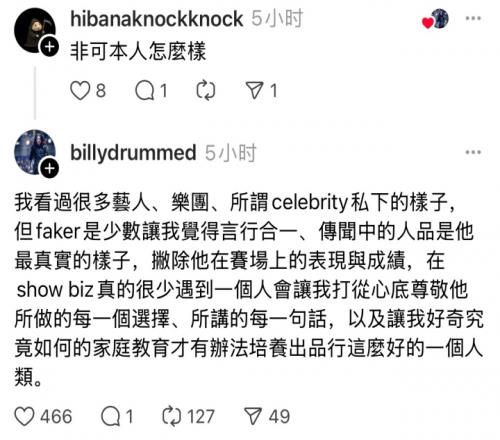Share billydrummed's post with 49 shares
The height and width of the screenshot is (440, 500).
[x=253, y=417]
